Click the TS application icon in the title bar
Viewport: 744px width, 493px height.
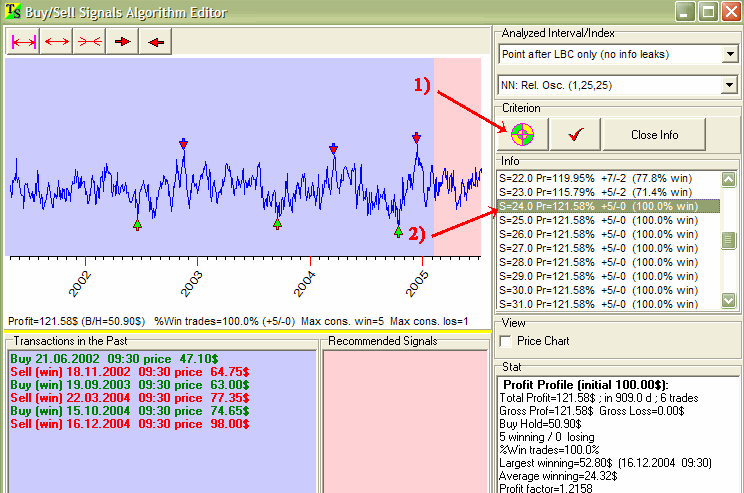click(x=12, y=11)
